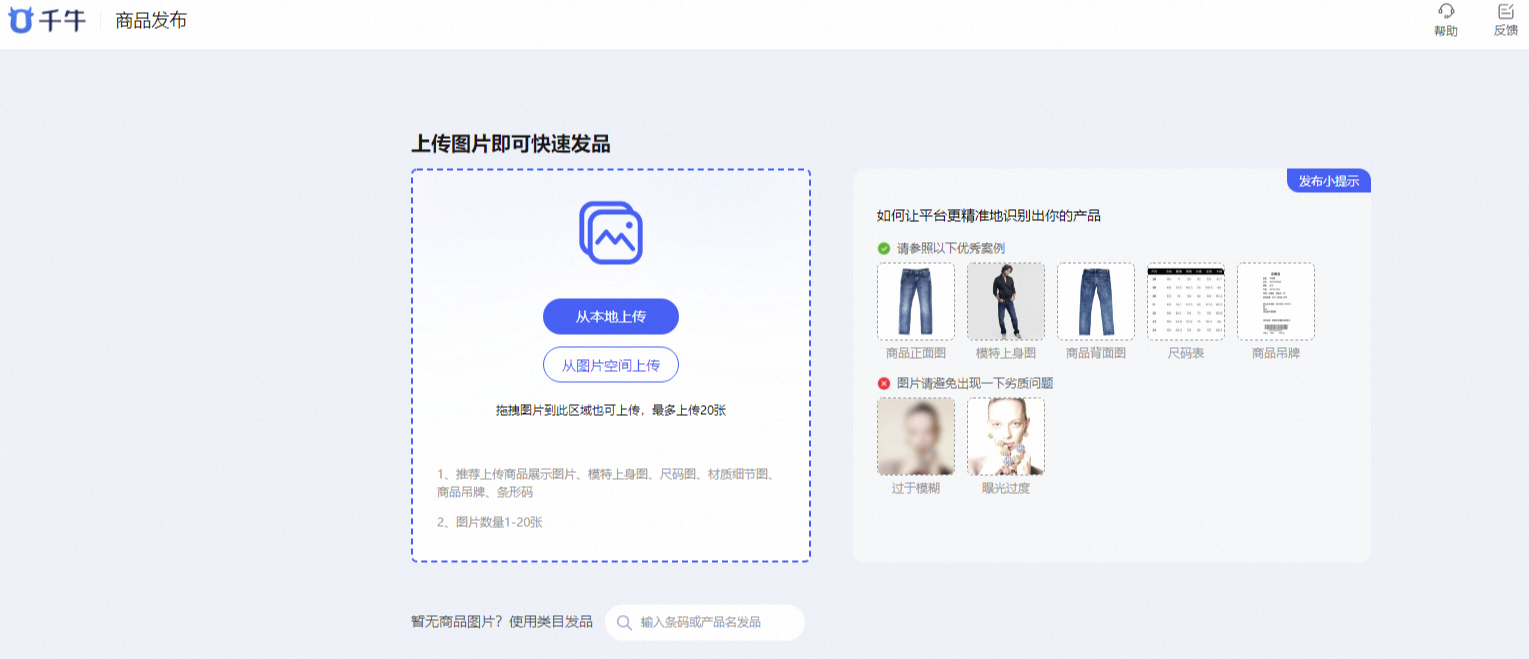The width and height of the screenshot is (1529, 659).
Task: Select the 模特上身图 thumbnail
Action: (x=1006, y=302)
